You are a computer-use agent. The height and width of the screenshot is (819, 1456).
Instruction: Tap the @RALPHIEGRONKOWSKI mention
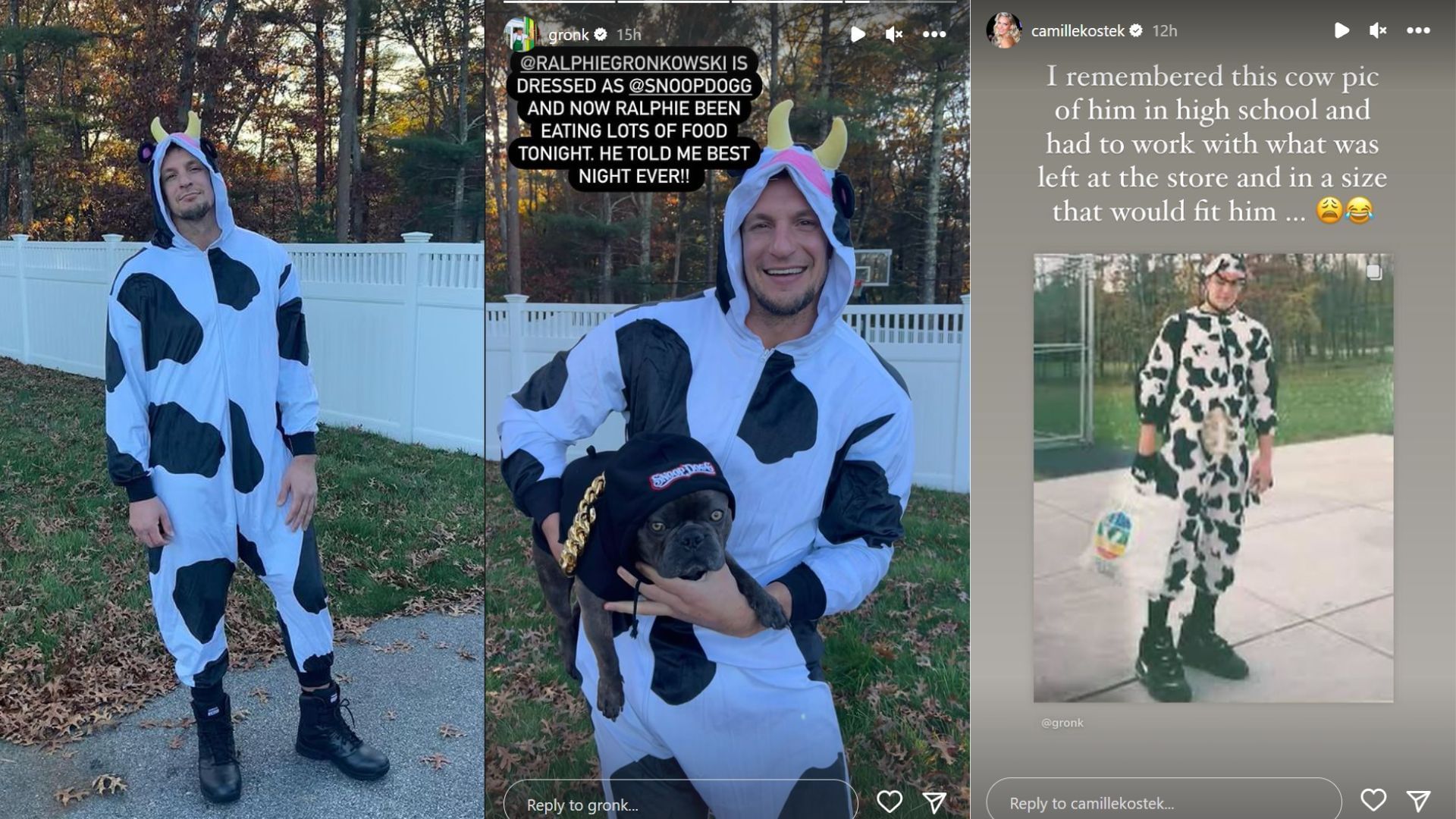[623, 62]
